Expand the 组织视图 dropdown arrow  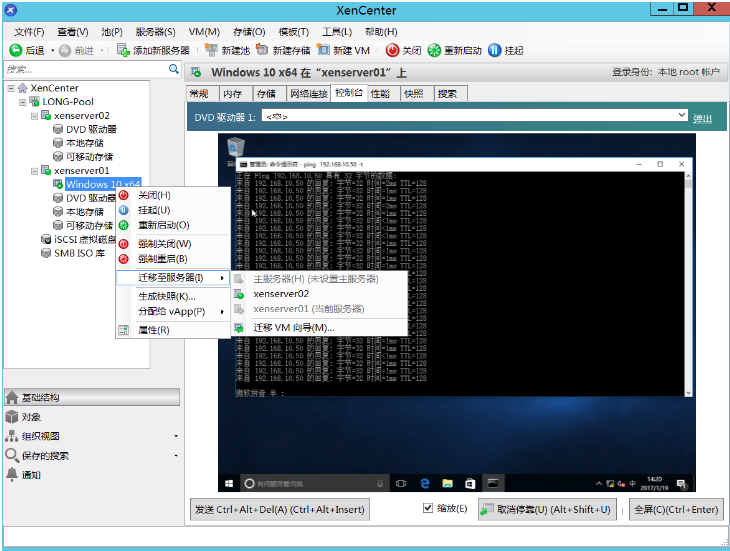[176, 436]
